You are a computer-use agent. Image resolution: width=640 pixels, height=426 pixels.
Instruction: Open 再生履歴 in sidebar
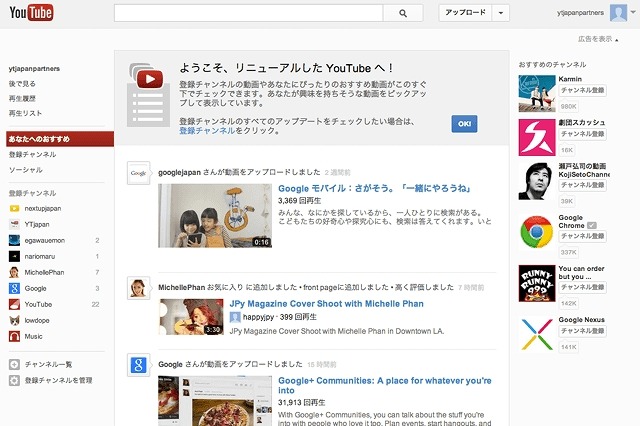coord(22,98)
